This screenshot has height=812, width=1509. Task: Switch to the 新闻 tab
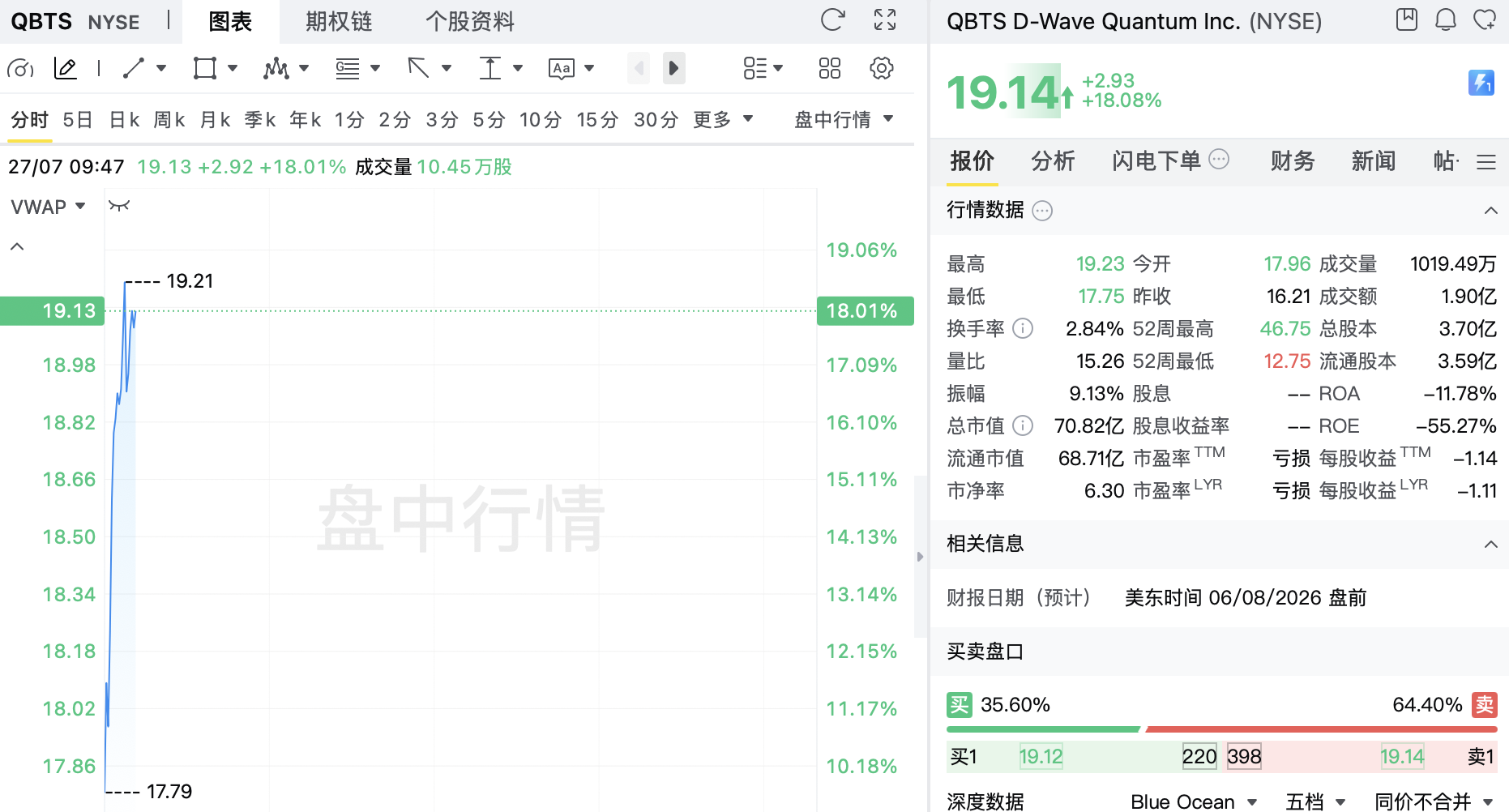click(1374, 161)
